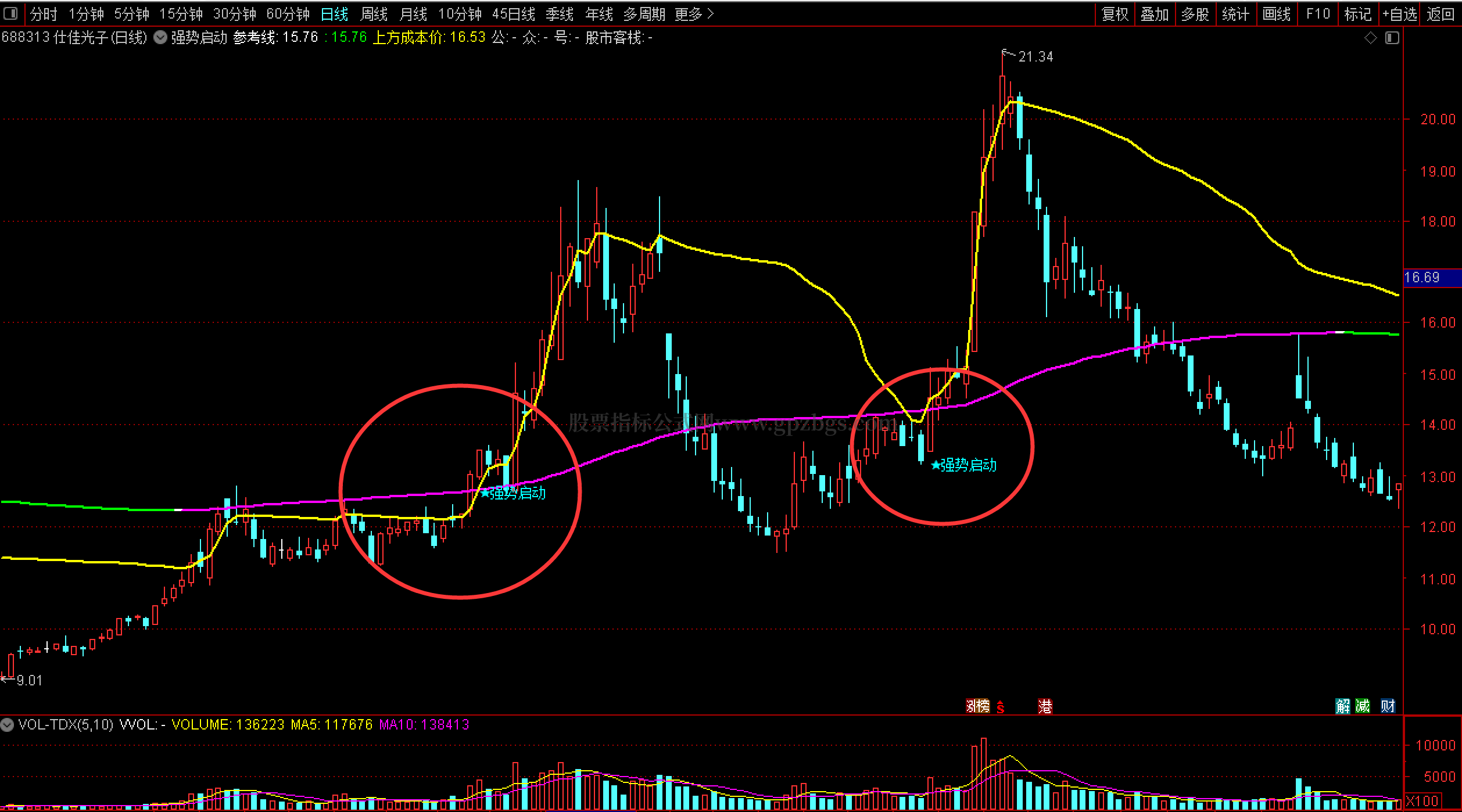Switch to 60分钟 period tab

point(288,14)
